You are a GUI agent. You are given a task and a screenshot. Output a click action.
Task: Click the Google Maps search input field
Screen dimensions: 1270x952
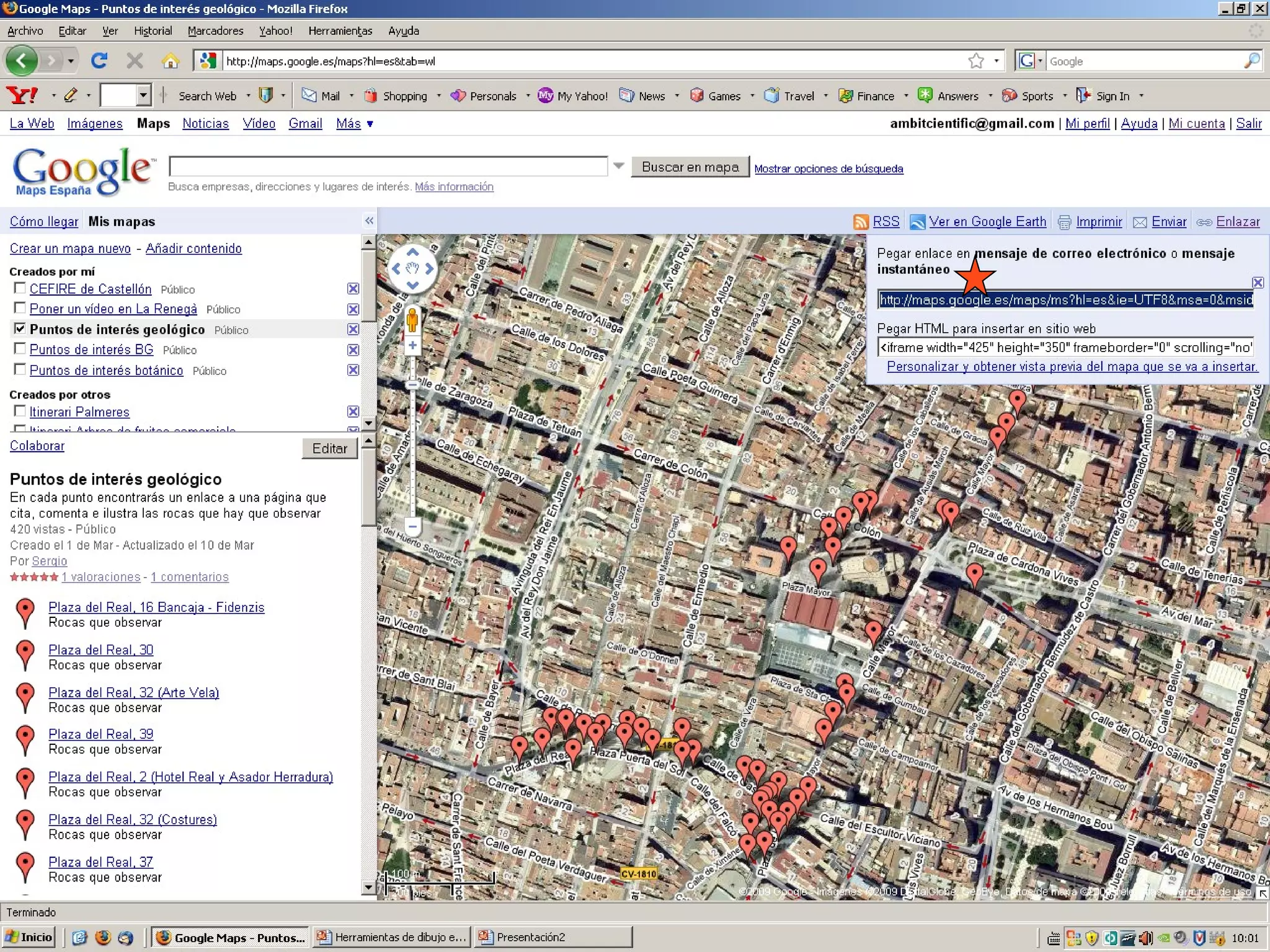click(x=388, y=166)
